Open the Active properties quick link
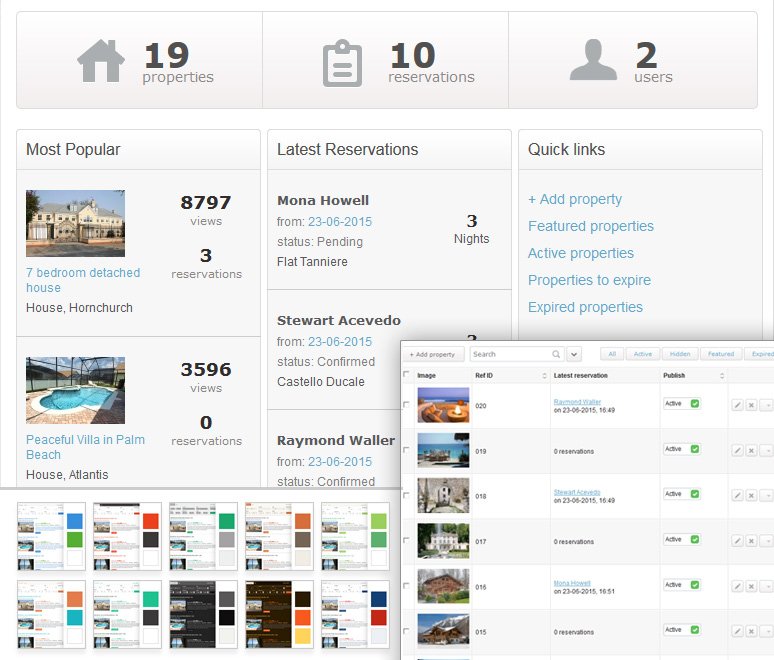This screenshot has width=774, height=660. (581, 253)
